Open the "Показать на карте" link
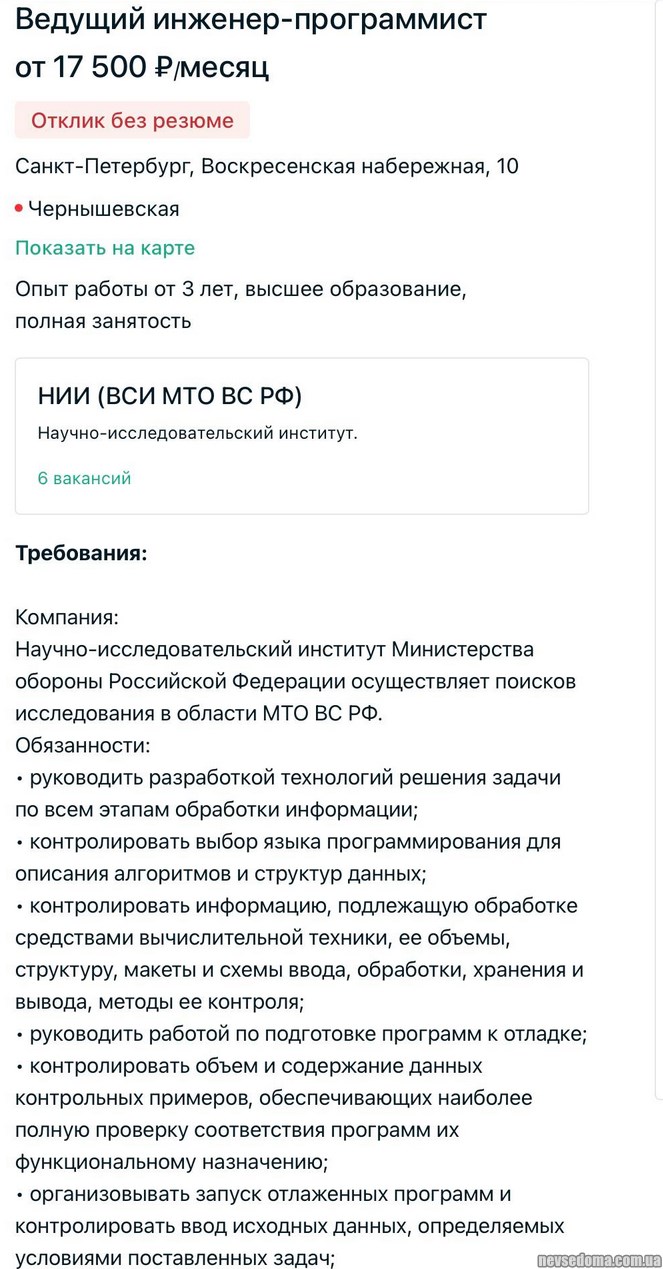This screenshot has width=663, height=1269. (105, 248)
